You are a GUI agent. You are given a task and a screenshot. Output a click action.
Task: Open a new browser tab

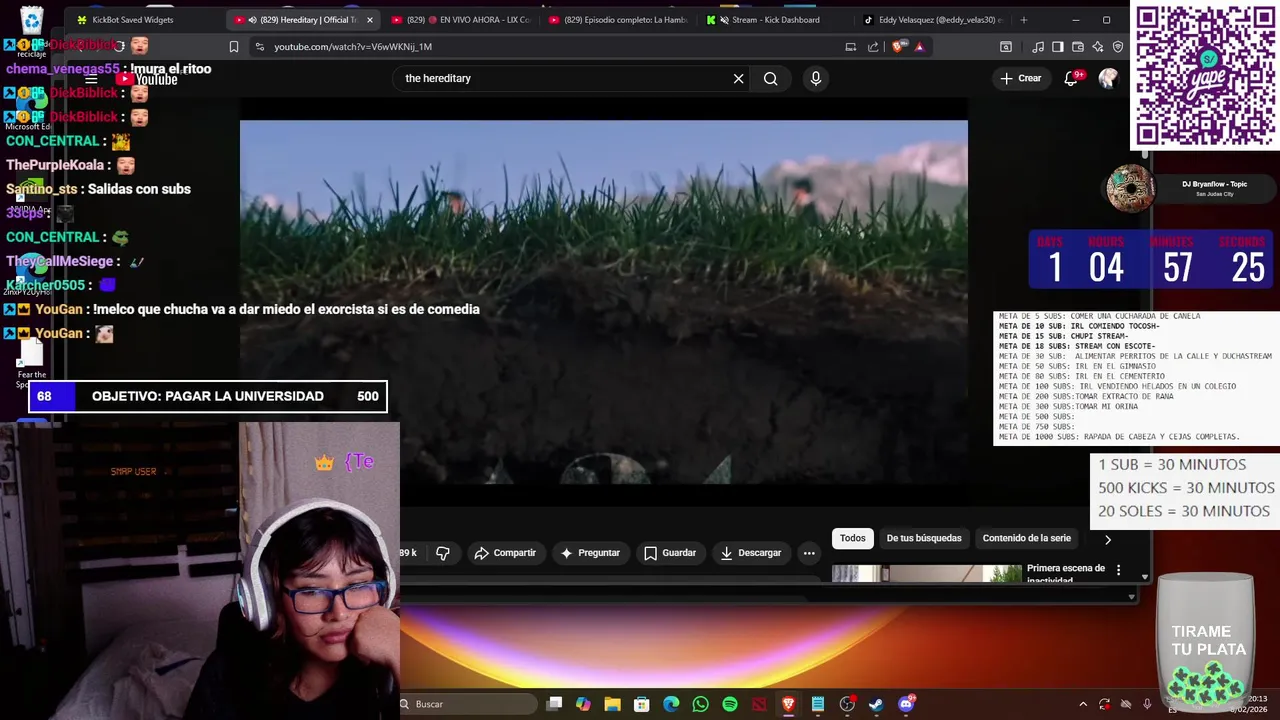[1023, 20]
